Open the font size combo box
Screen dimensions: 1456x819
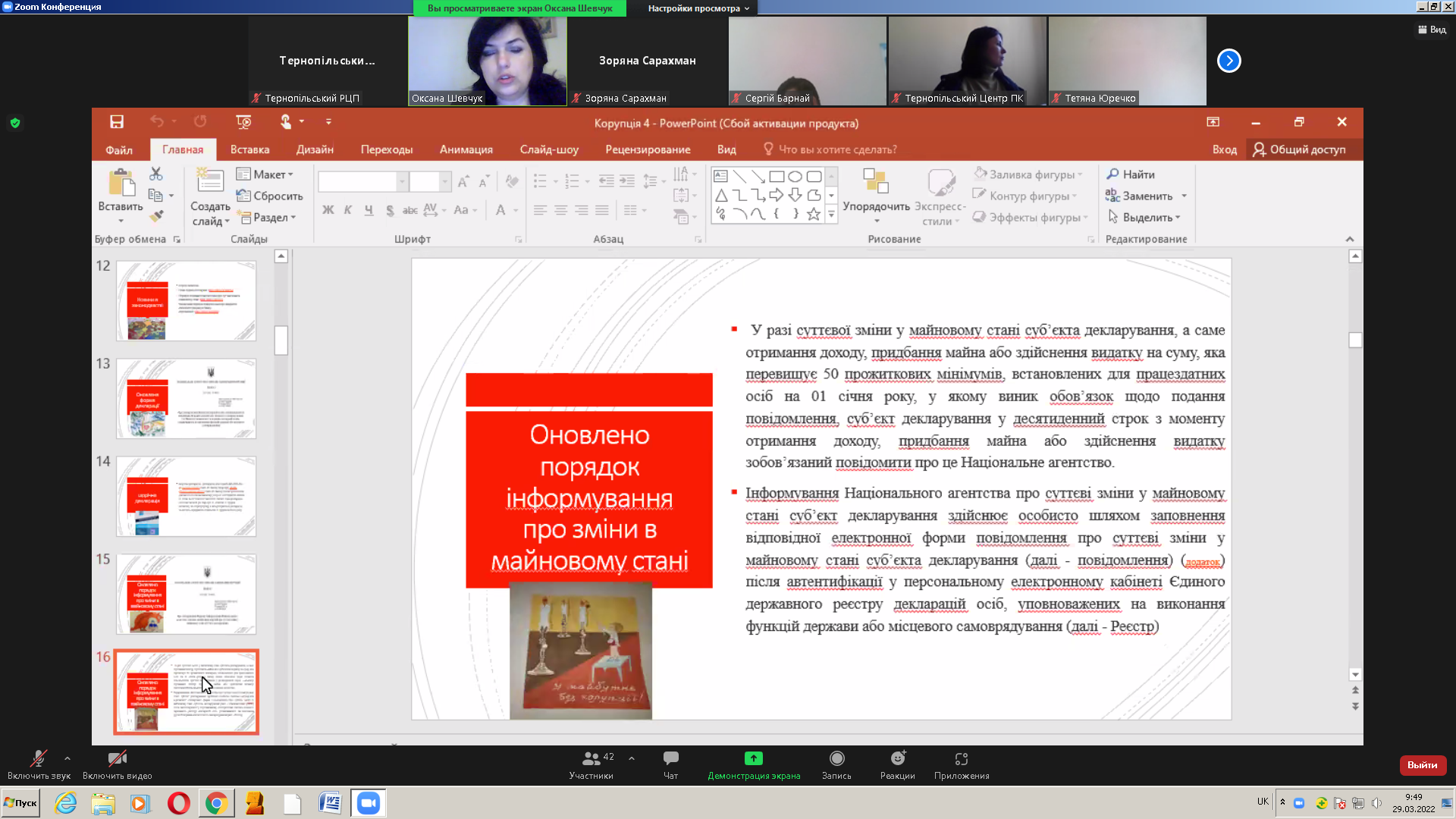[430, 181]
